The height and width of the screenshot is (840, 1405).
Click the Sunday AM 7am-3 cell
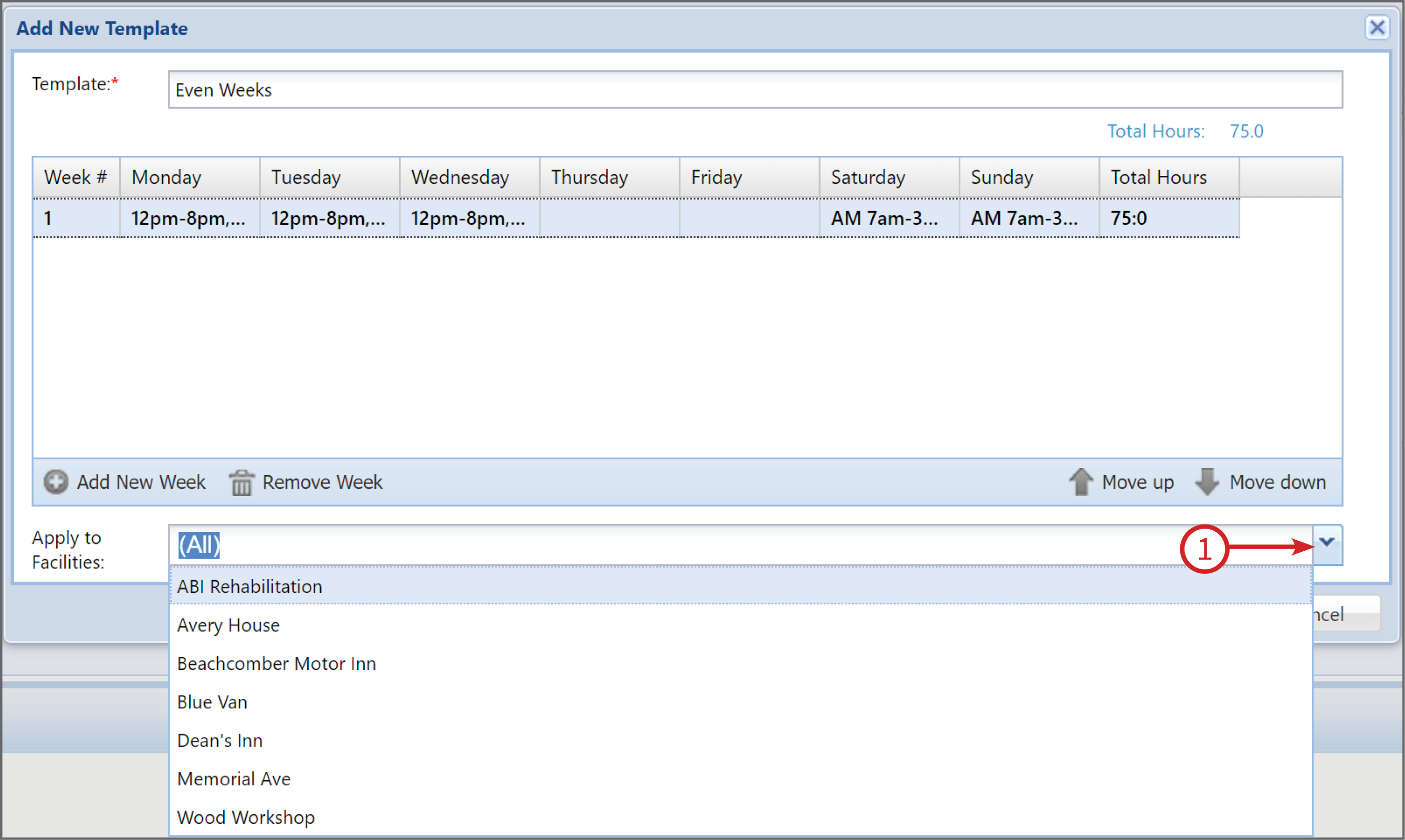pos(1029,218)
